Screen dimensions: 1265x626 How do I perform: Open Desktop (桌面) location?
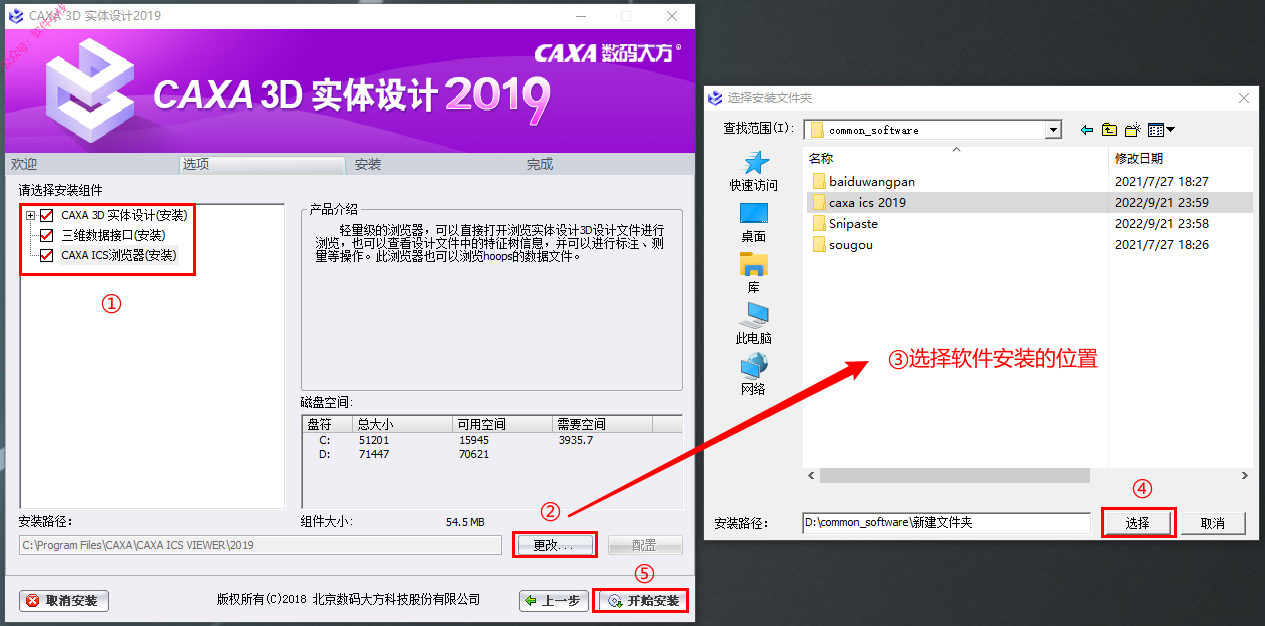tap(754, 222)
